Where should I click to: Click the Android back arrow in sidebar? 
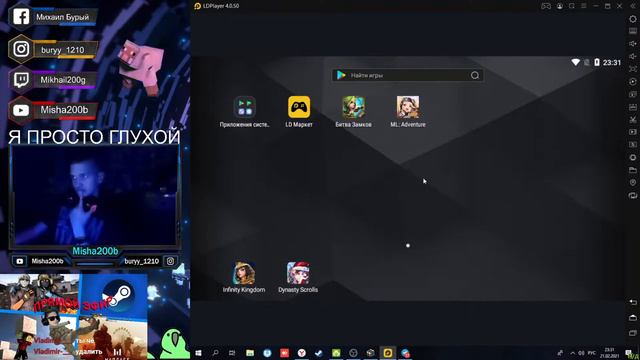(633, 302)
